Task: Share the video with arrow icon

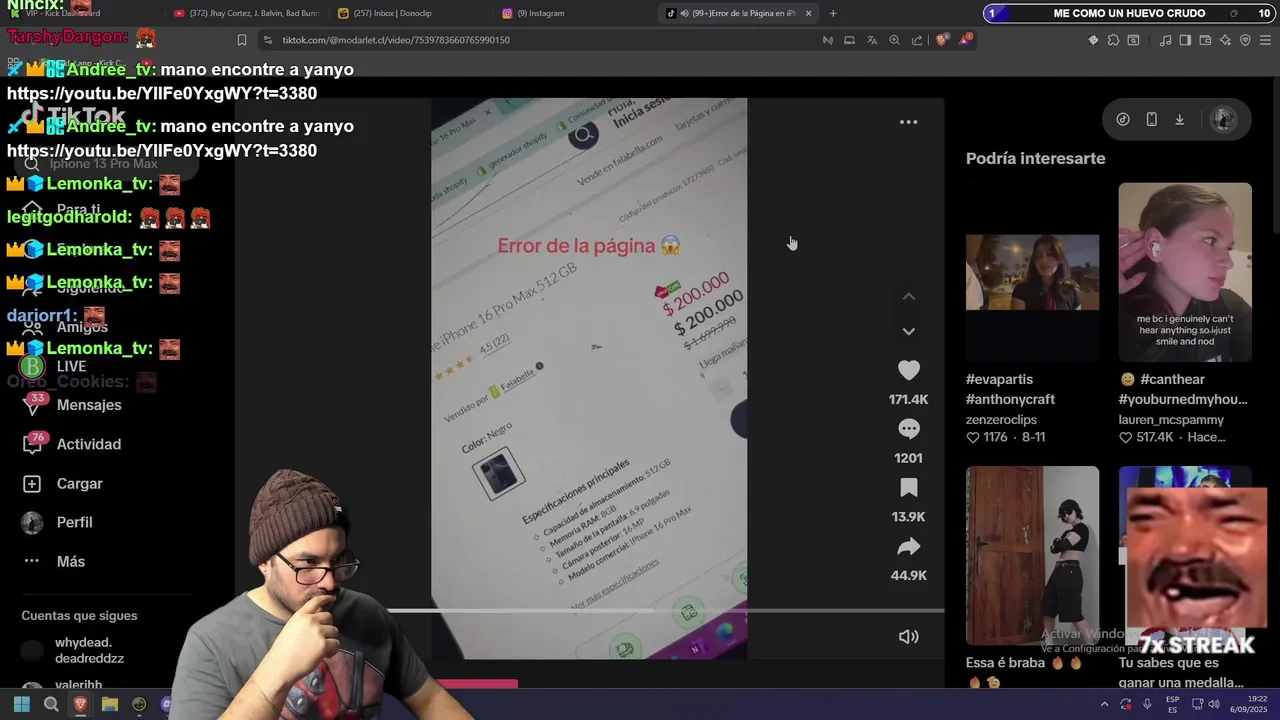Action: (x=908, y=546)
